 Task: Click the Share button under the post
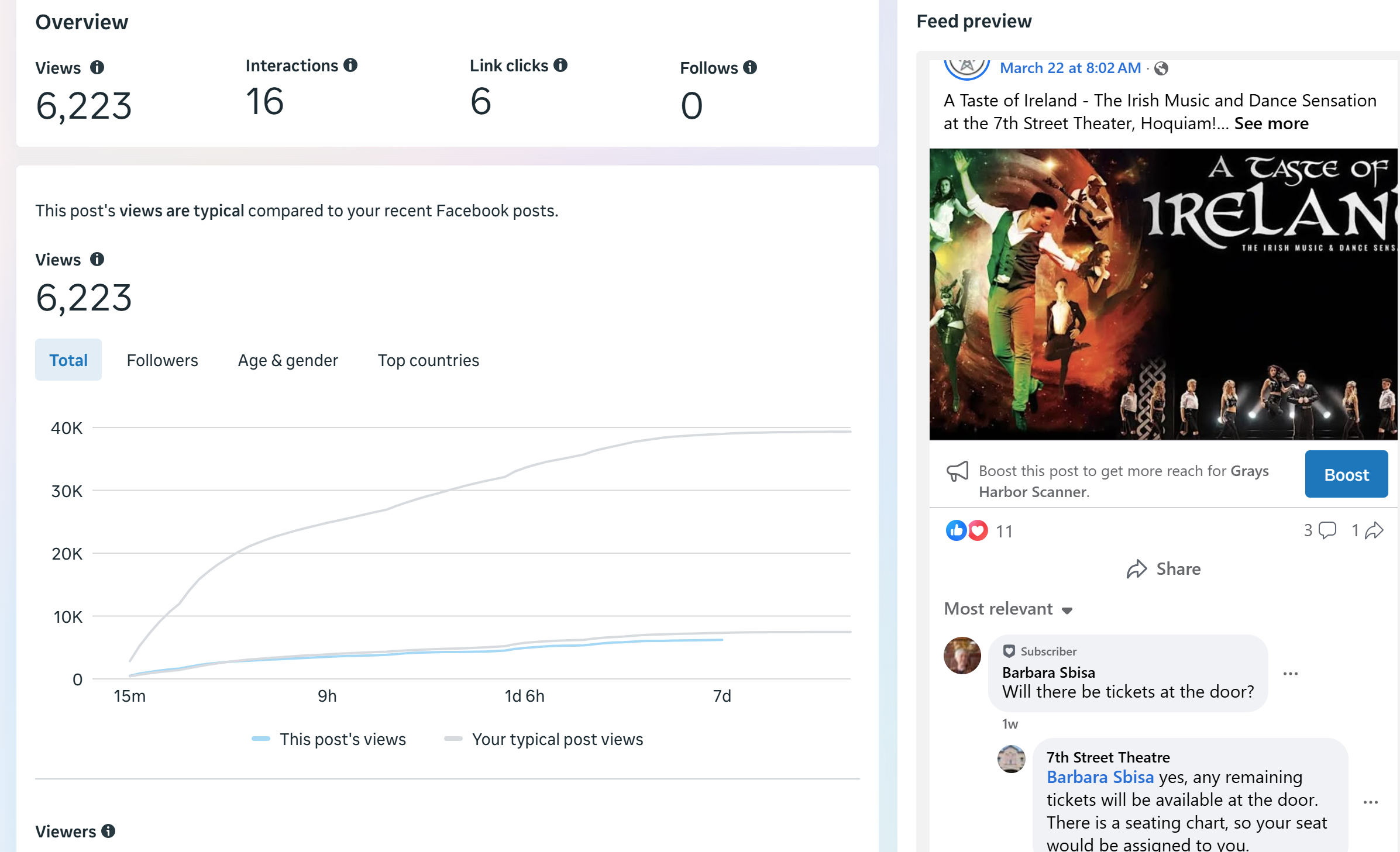[1163, 569]
